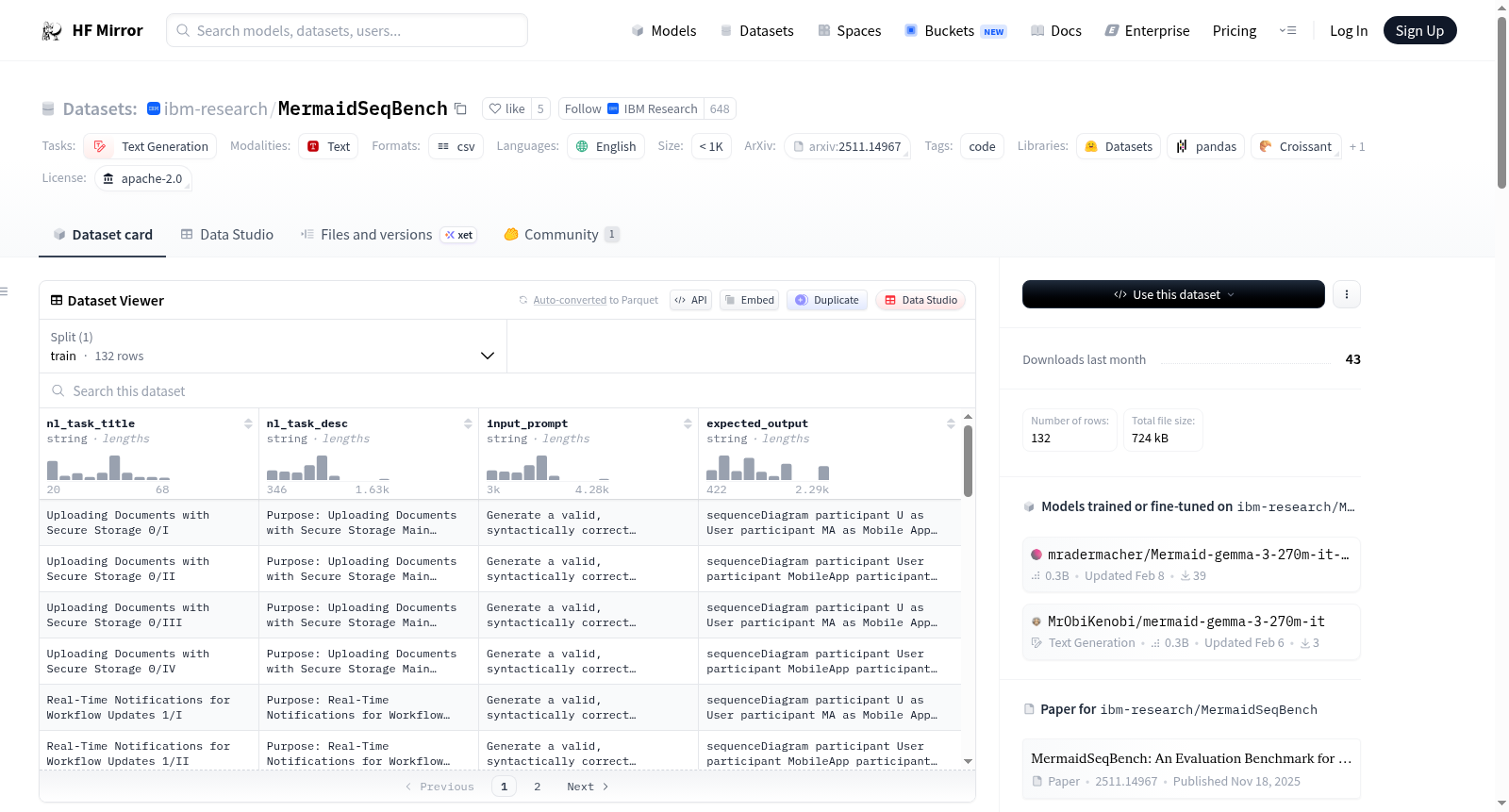This screenshot has width=1509, height=812.
Task: Click the csv format tag
Action: pyautogui.click(x=456, y=146)
